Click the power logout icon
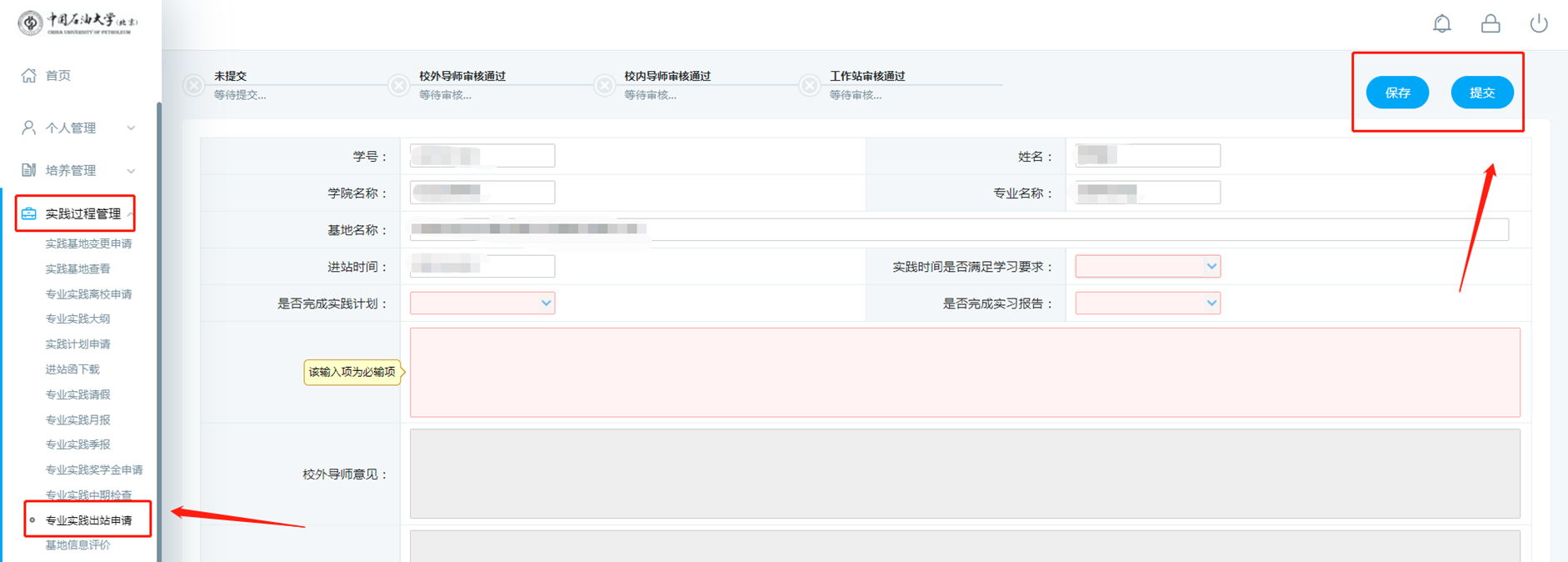 pos(1539,23)
